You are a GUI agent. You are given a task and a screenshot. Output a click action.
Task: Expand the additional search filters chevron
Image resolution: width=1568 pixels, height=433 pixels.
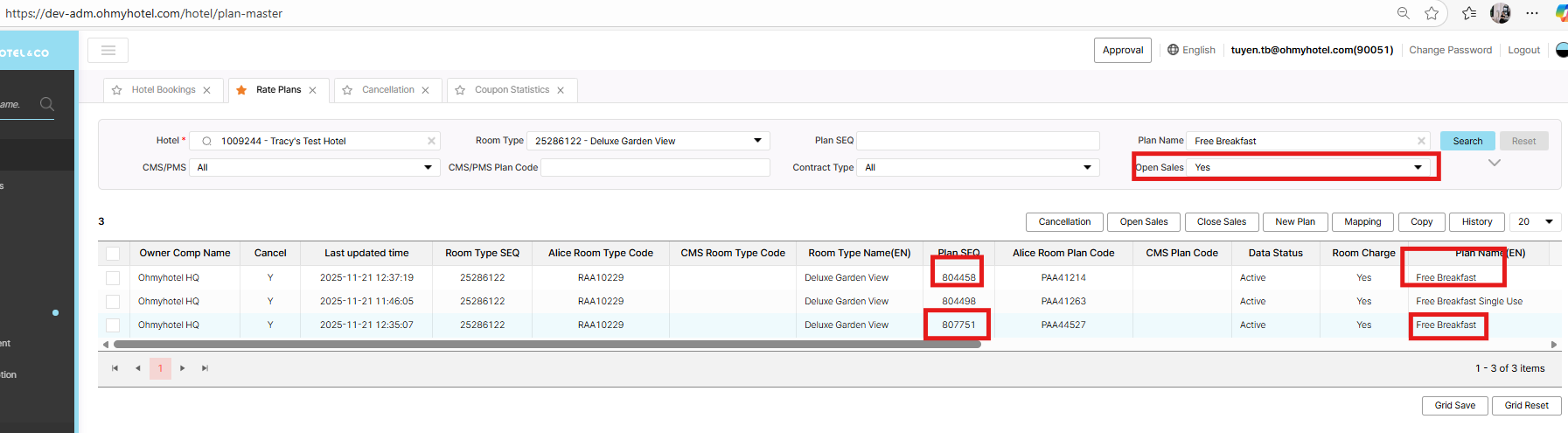(x=1494, y=163)
